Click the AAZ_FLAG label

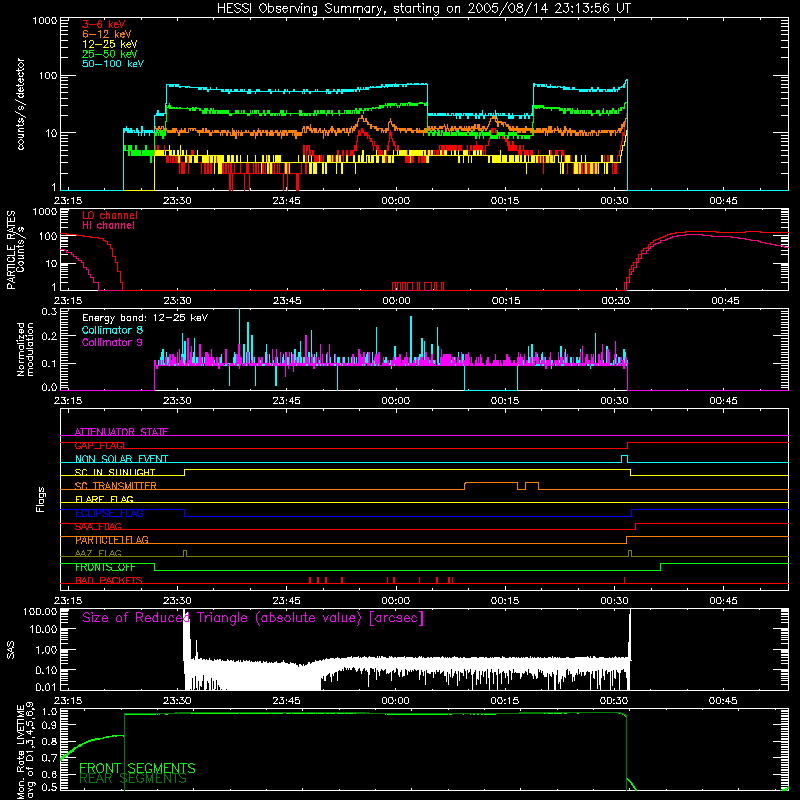click(x=98, y=553)
